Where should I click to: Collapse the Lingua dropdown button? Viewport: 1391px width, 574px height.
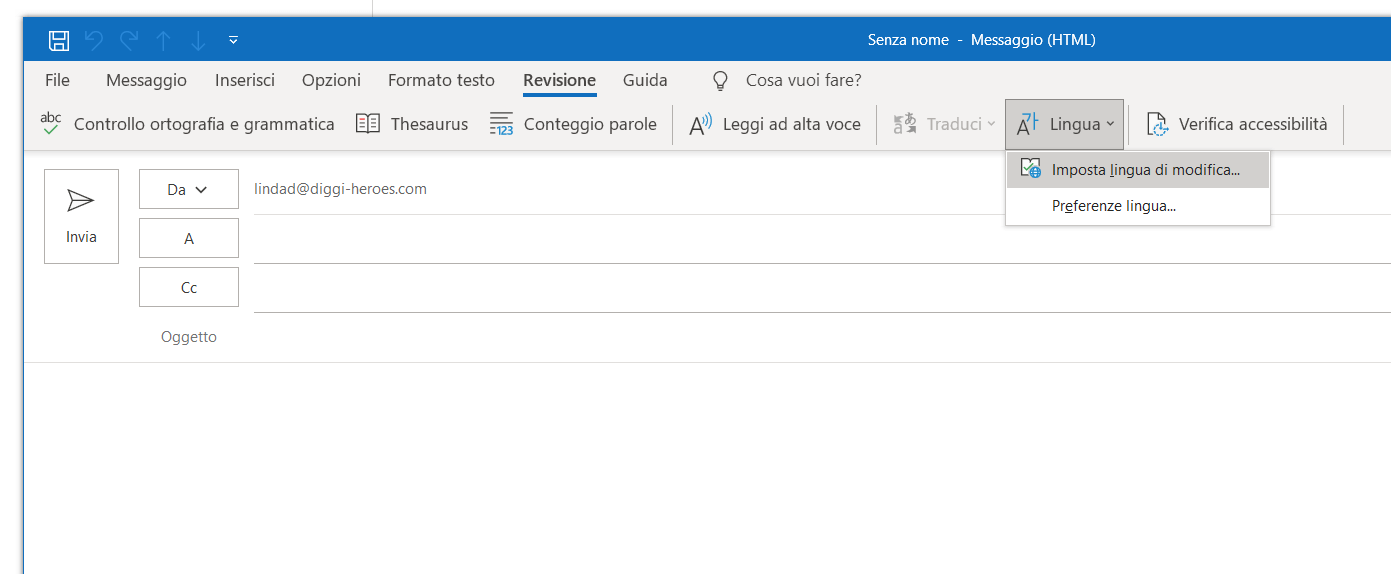(1065, 124)
